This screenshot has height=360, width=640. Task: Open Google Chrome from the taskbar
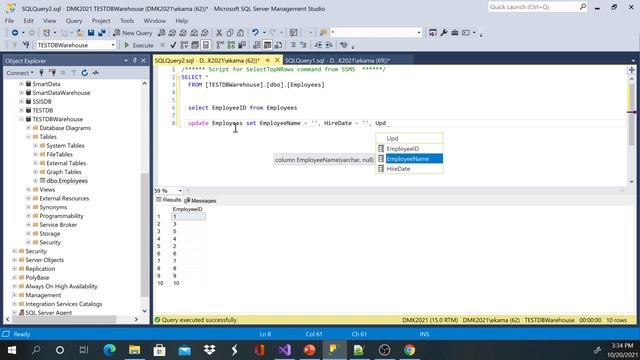[x=409, y=350]
